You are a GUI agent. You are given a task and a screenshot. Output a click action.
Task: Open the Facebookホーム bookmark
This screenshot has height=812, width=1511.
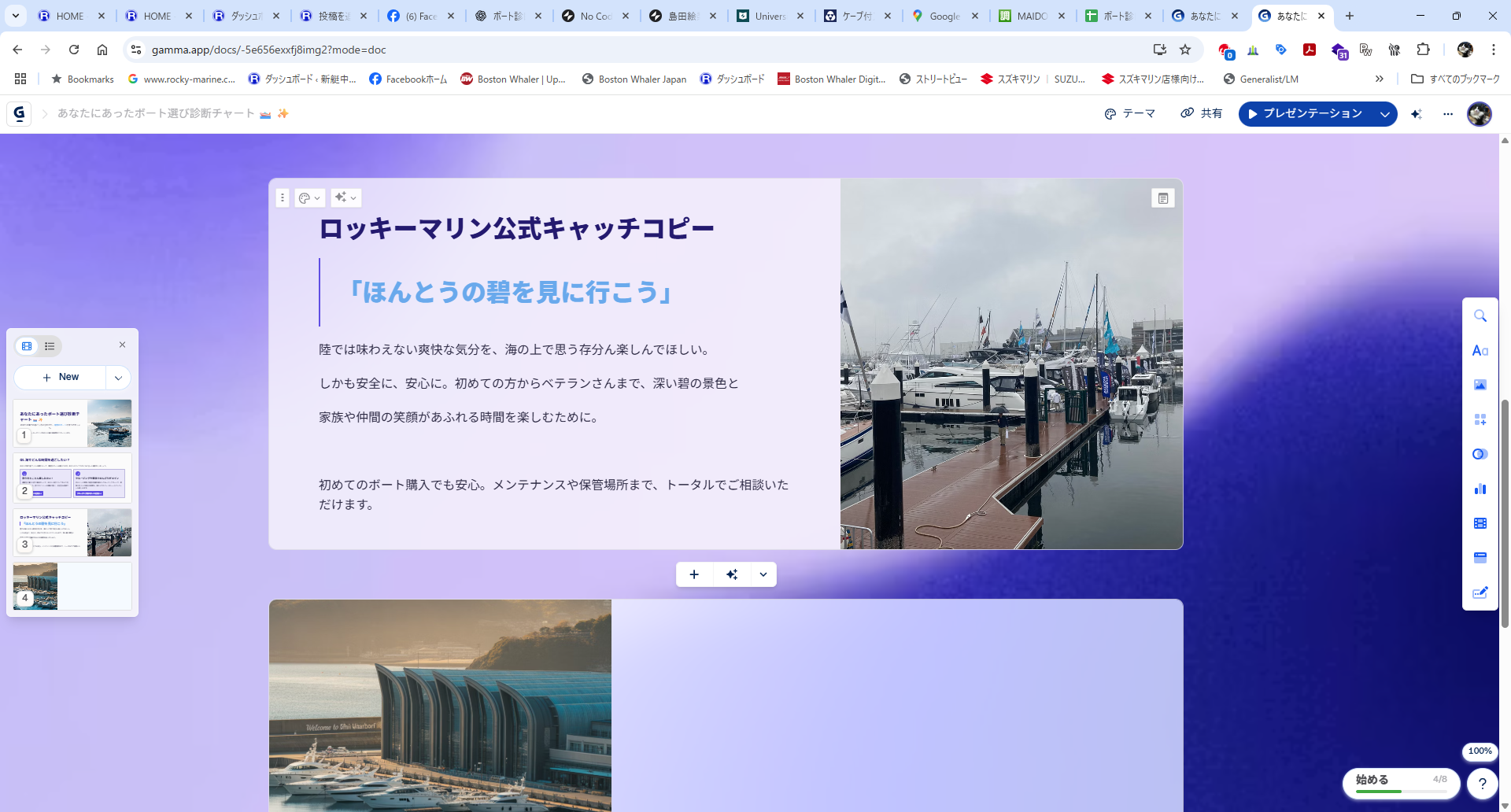(408, 79)
